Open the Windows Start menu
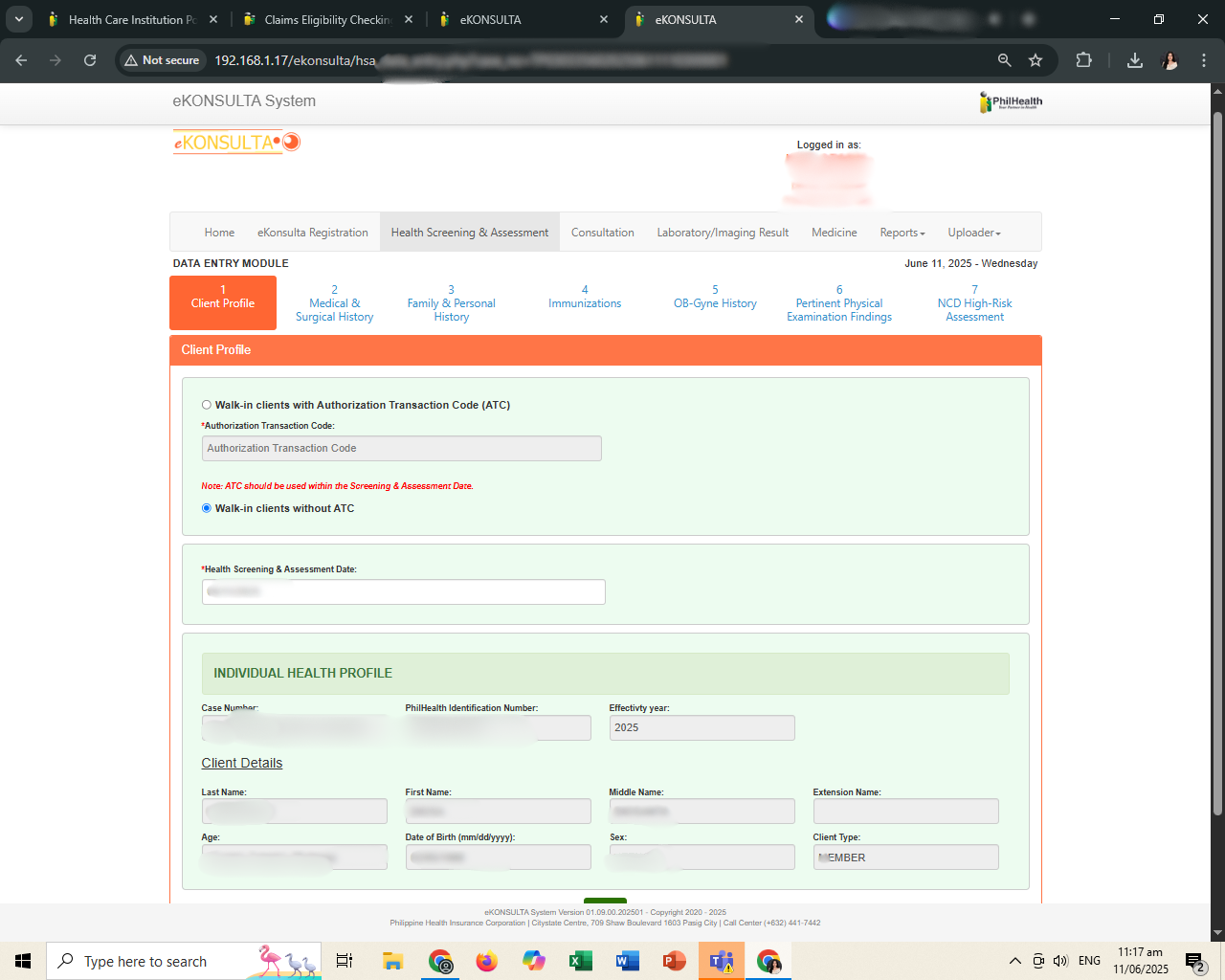 [x=23, y=961]
